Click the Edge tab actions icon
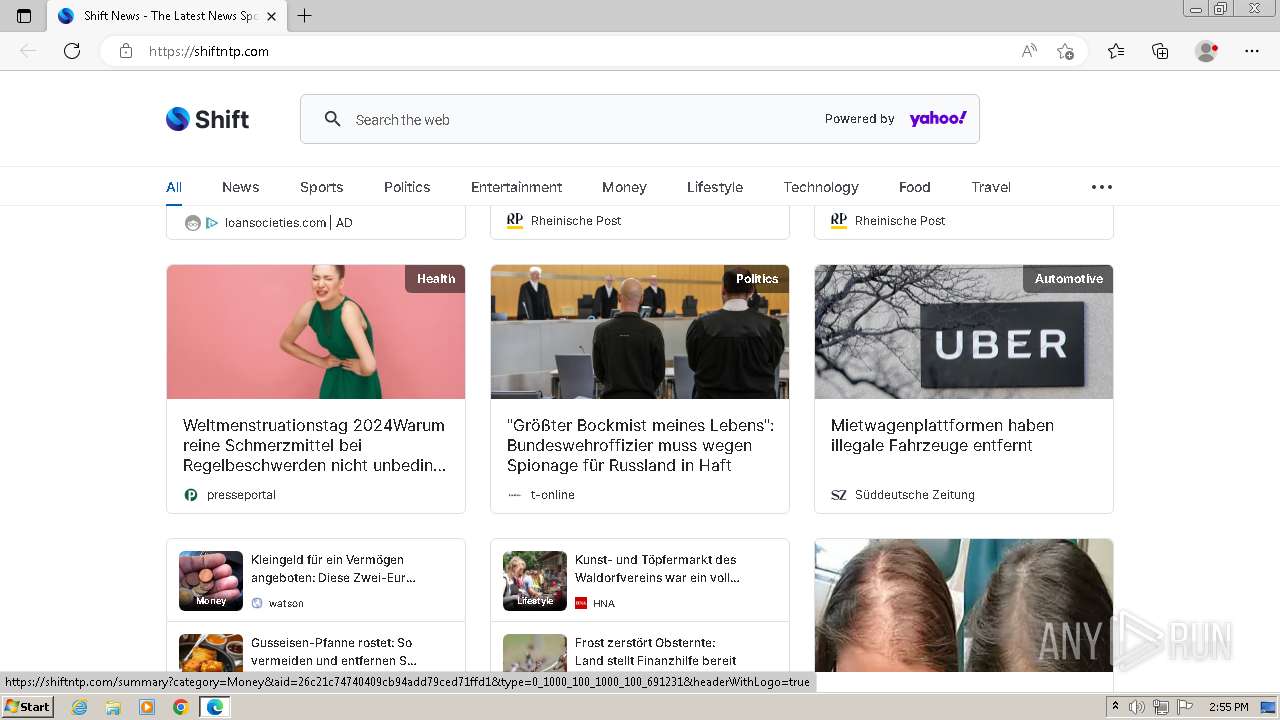Screen dimensions: 1280x720 pos(24,16)
